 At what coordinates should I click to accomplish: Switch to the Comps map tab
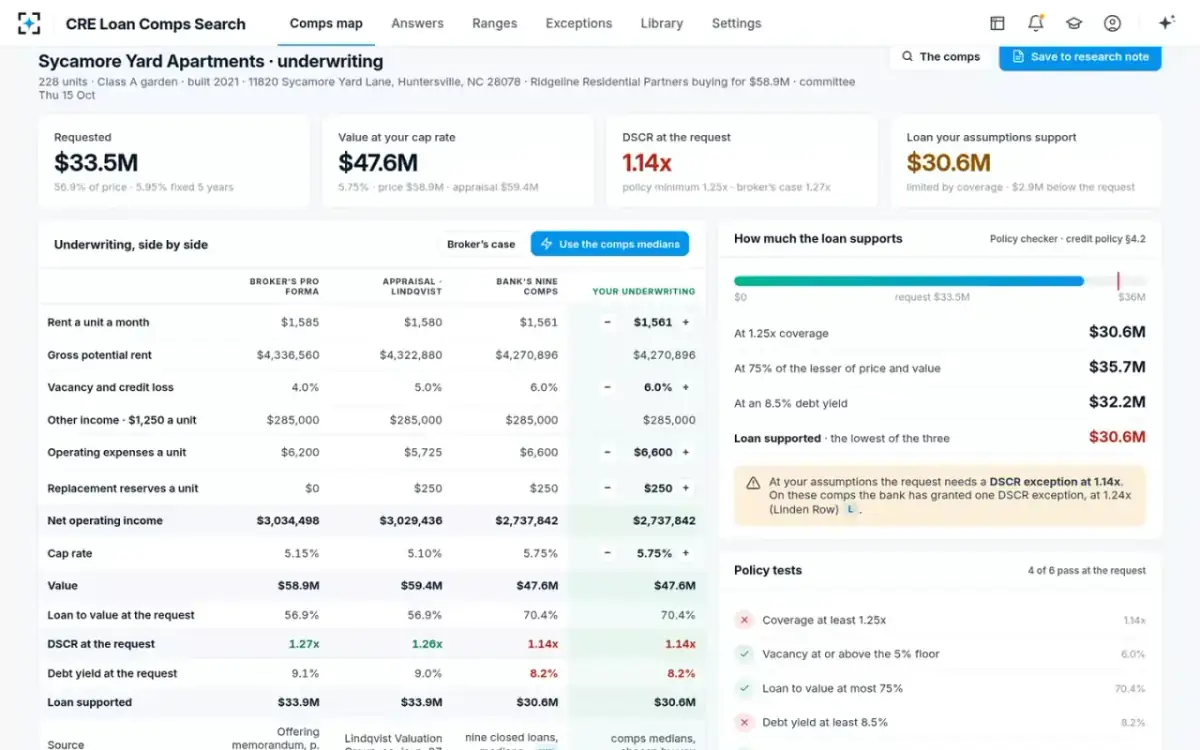326,23
